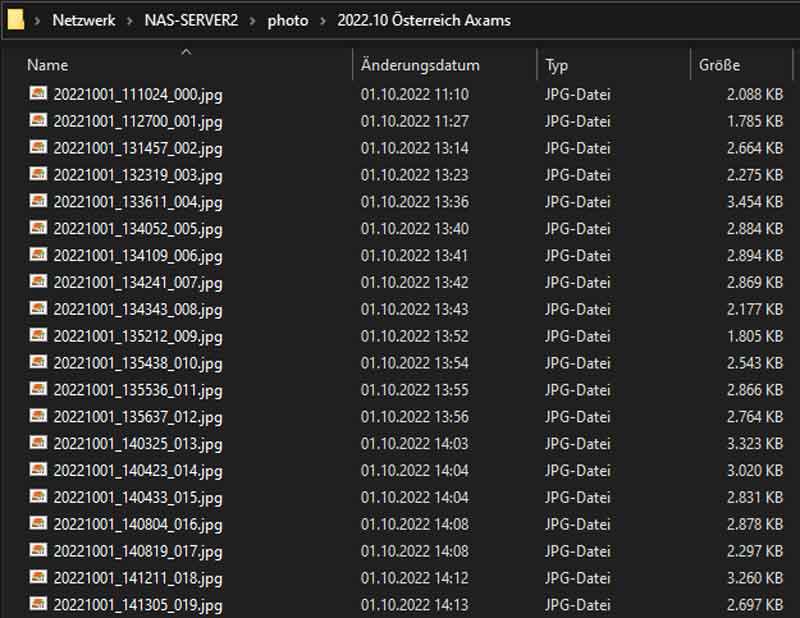Expand the chevron after Netzwerk breadcrumb
This screenshot has width=800, height=618.
pos(130,21)
